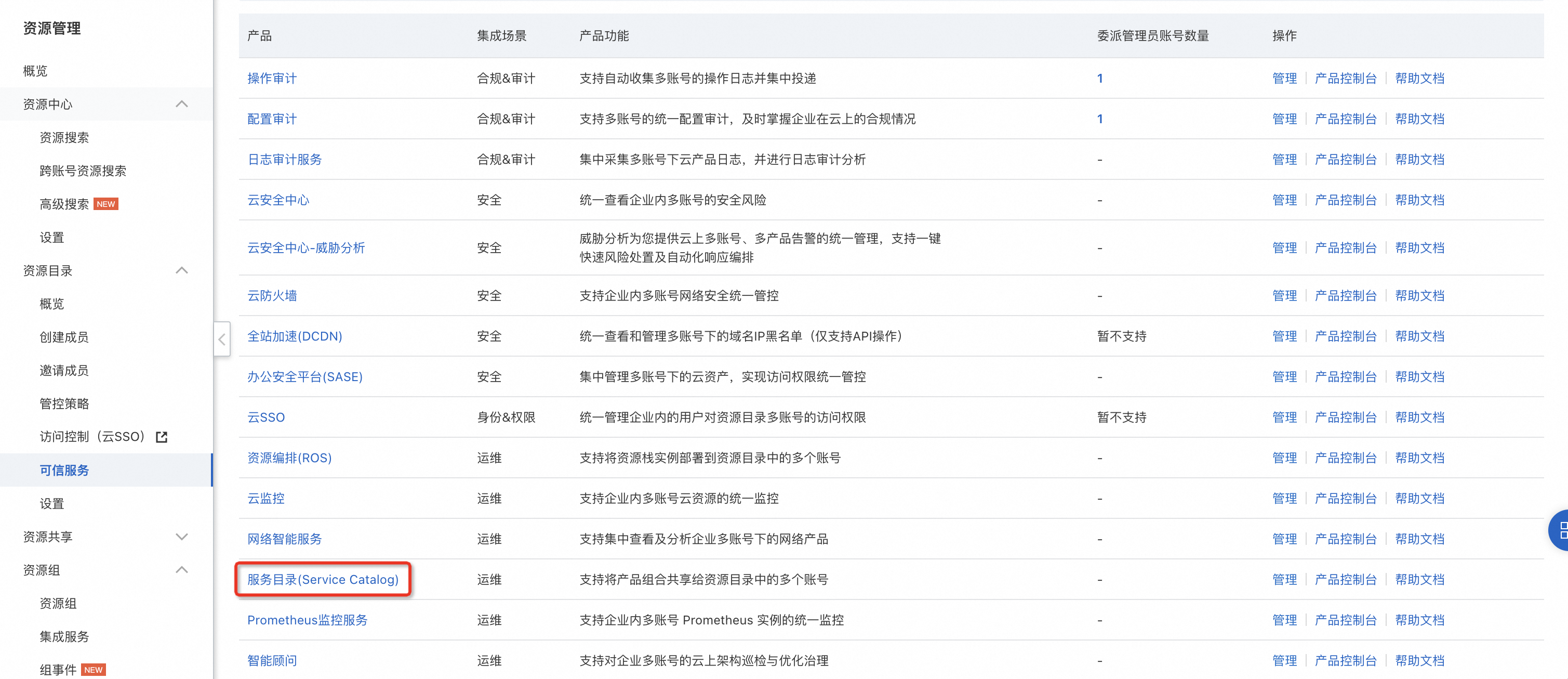Open the 服务目录(Service Catalog) product link

[323, 579]
